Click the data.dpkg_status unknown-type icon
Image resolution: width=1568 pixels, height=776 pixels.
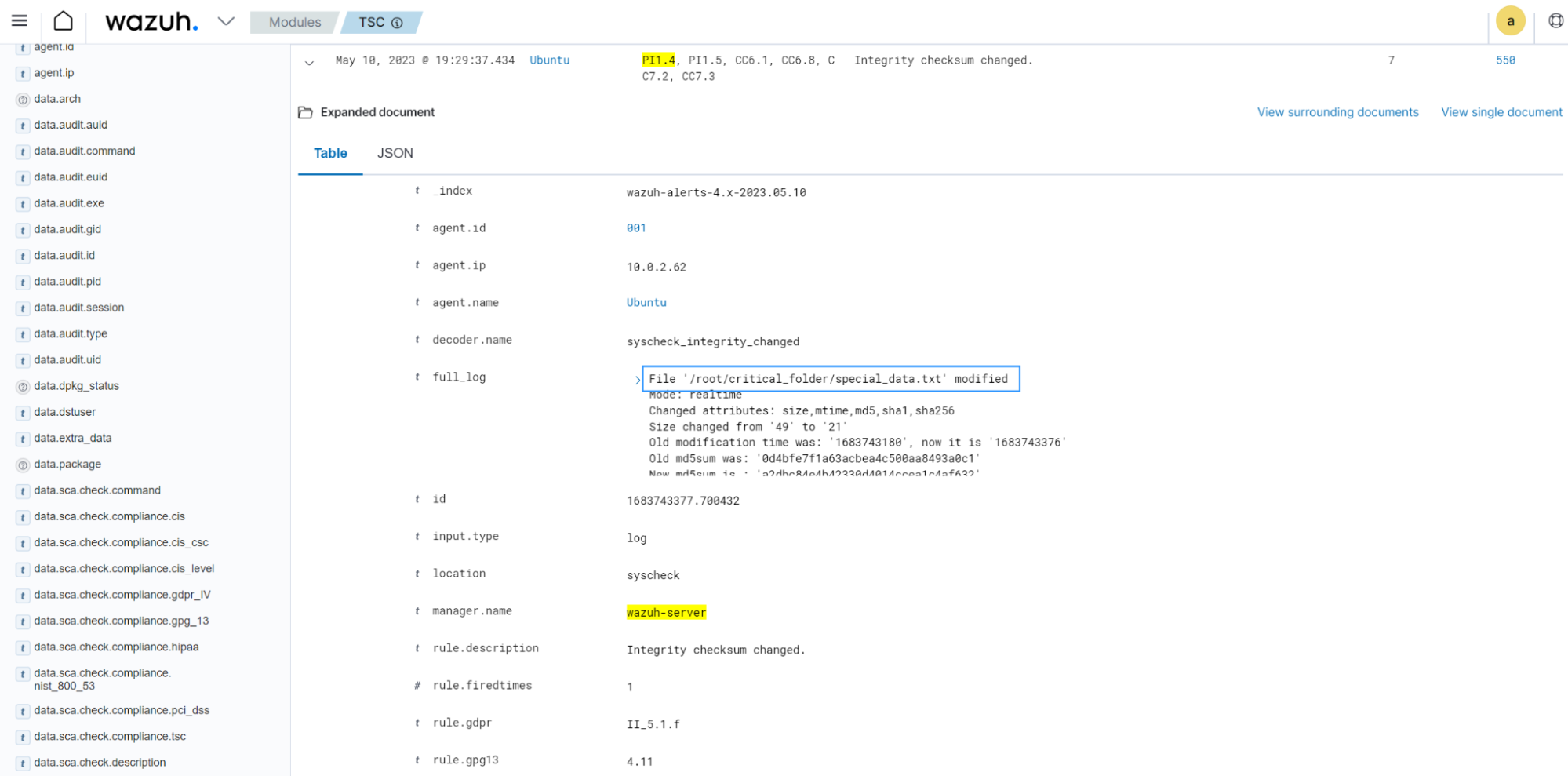click(23, 387)
